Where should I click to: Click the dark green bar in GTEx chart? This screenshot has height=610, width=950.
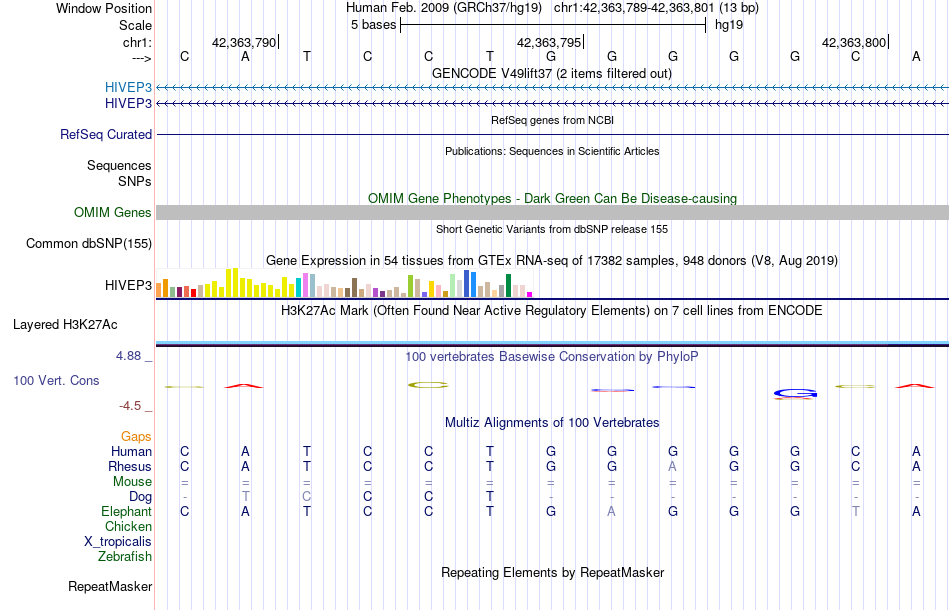[509, 285]
